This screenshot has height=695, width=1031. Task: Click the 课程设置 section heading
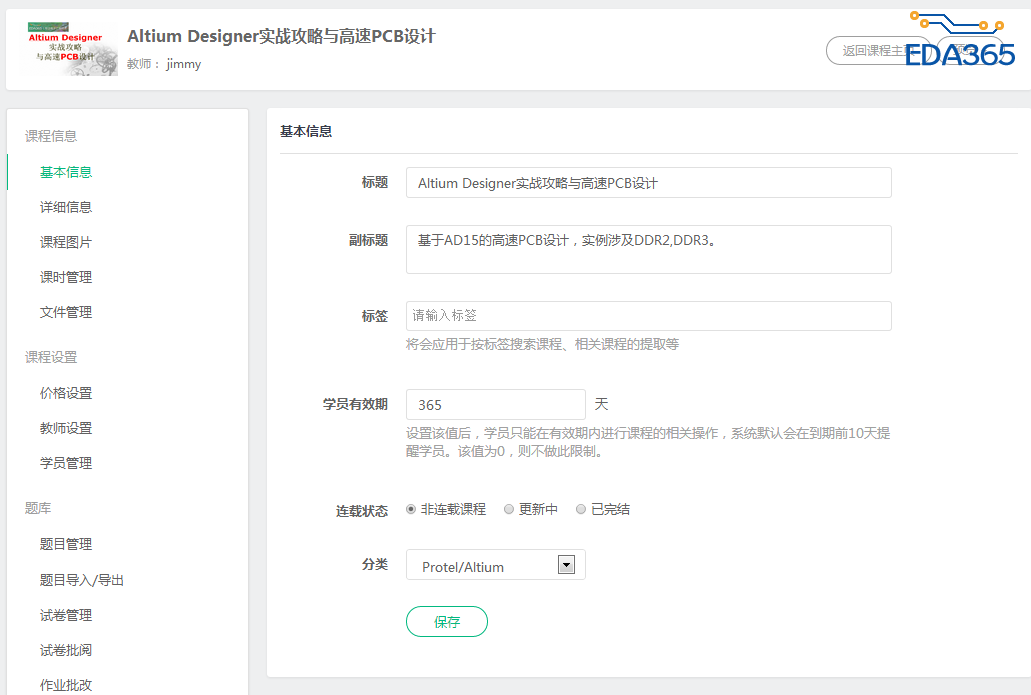tap(51, 357)
